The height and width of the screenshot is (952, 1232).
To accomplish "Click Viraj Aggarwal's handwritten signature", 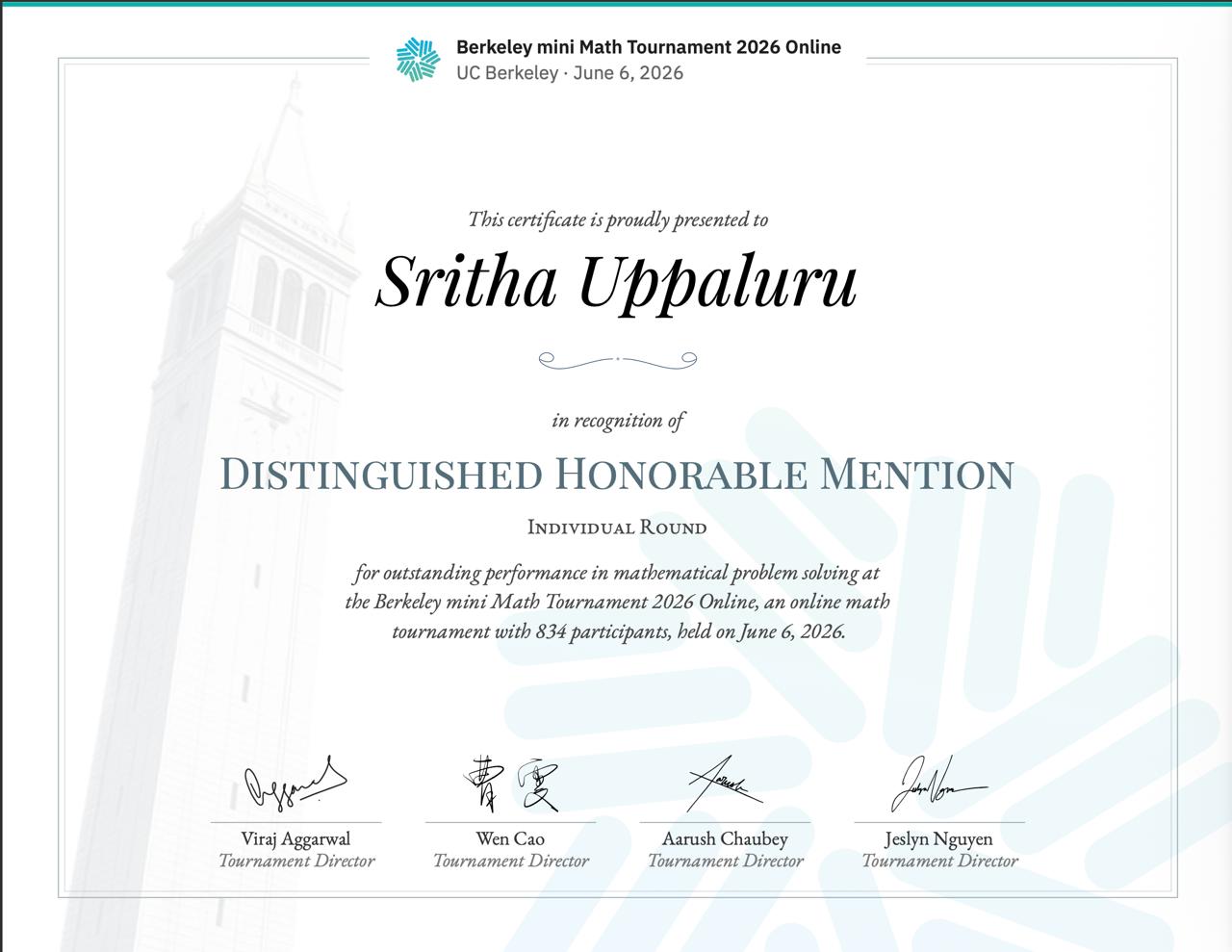I will click(295, 784).
